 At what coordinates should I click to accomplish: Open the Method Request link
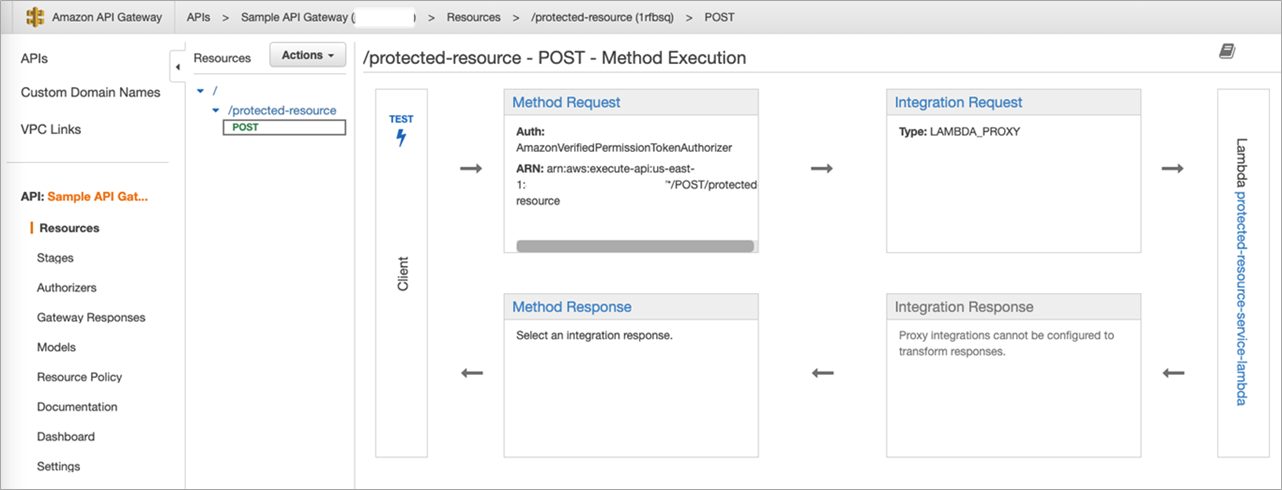pyautogui.click(x=566, y=102)
